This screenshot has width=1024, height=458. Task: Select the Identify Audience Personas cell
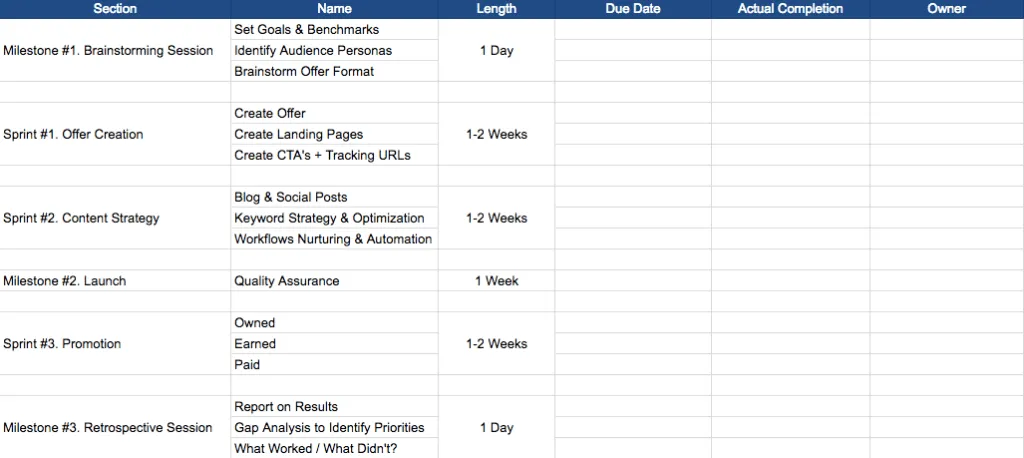point(313,51)
